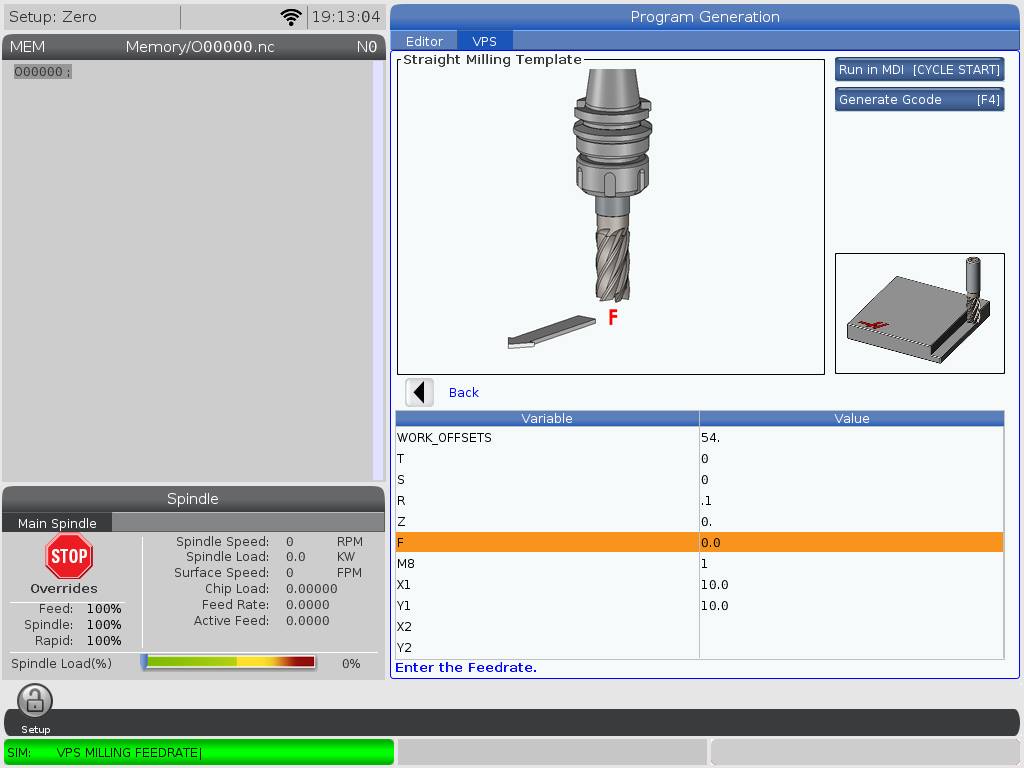Click the back arrow icon
The image size is (1024, 768).
pyautogui.click(x=419, y=392)
